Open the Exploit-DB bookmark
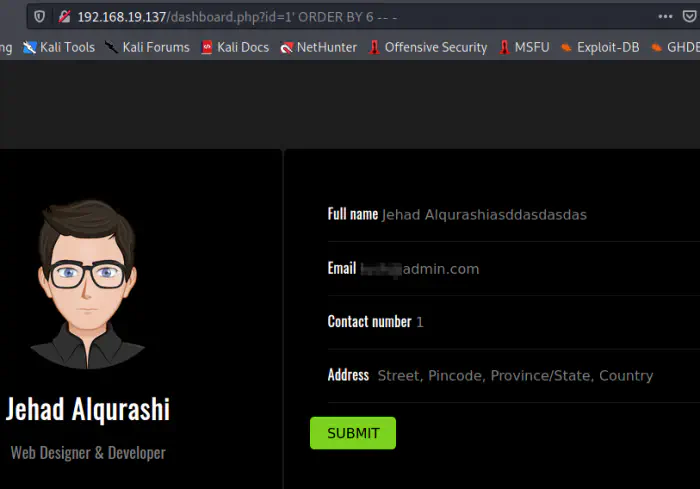 tap(599, 47)
